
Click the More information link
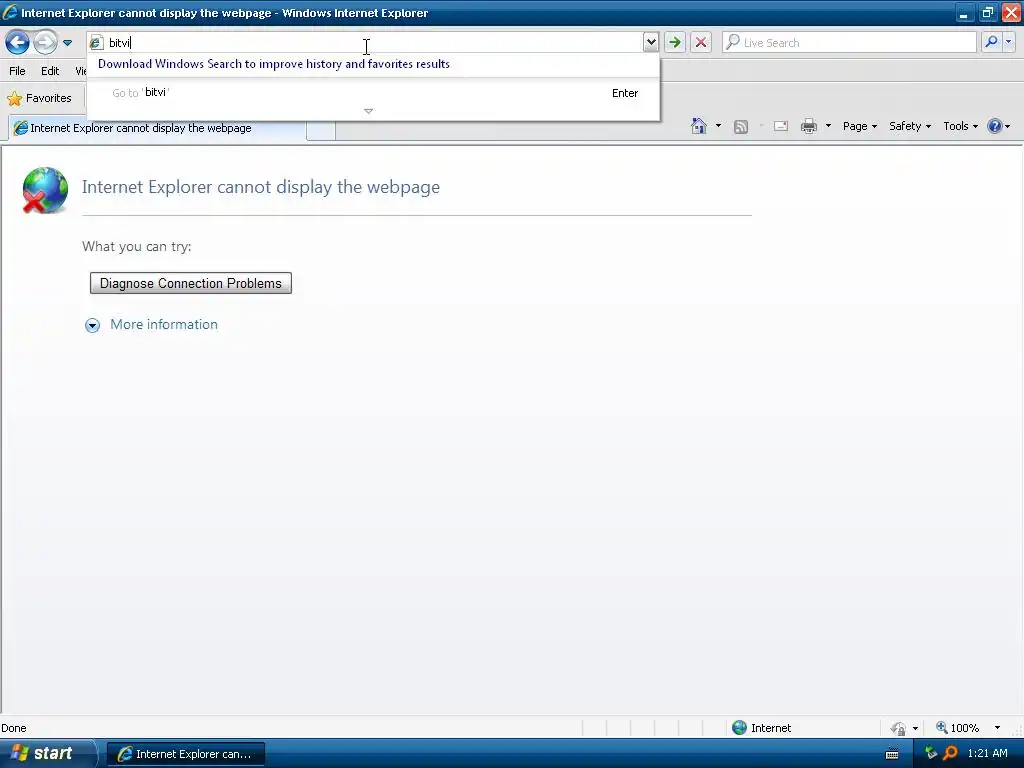[164, 325]
